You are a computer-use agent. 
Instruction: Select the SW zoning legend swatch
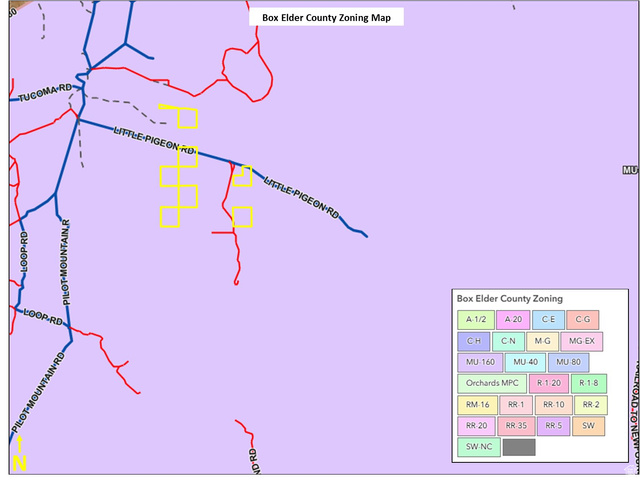coord(589,426)
